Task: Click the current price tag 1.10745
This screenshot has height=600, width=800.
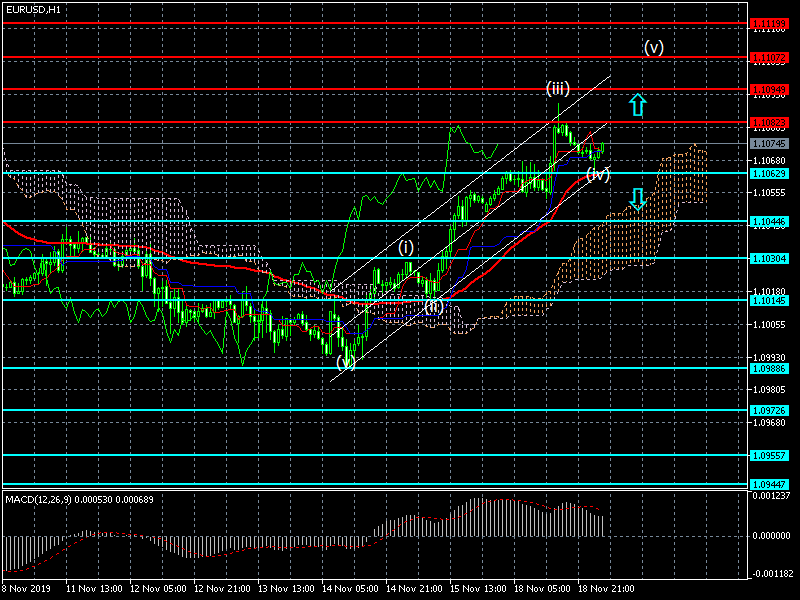Action: (769, 144)
